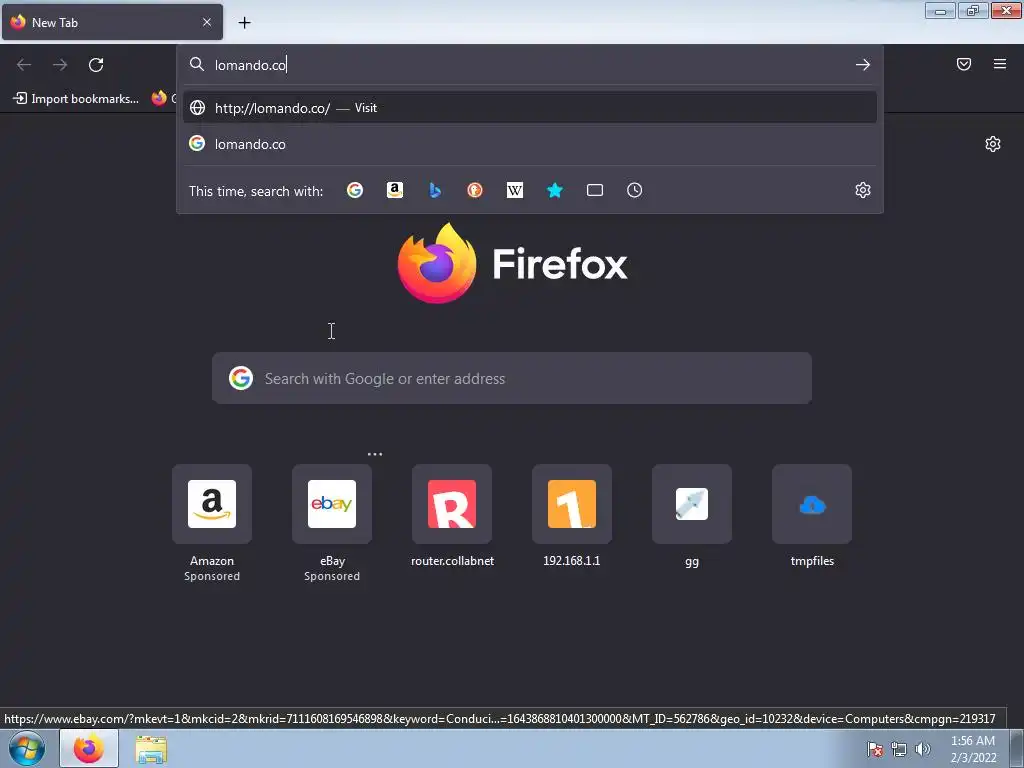1024x768 pixels.
Task: Search this time with Bing
Action: pyautogui.click(x=435, y=190)
